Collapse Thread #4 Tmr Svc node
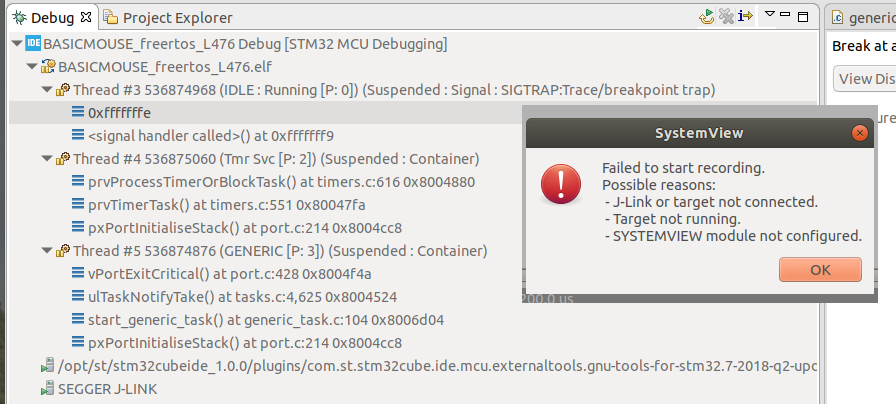The width and height of the screenshot is (896, 404). point(47,158)
